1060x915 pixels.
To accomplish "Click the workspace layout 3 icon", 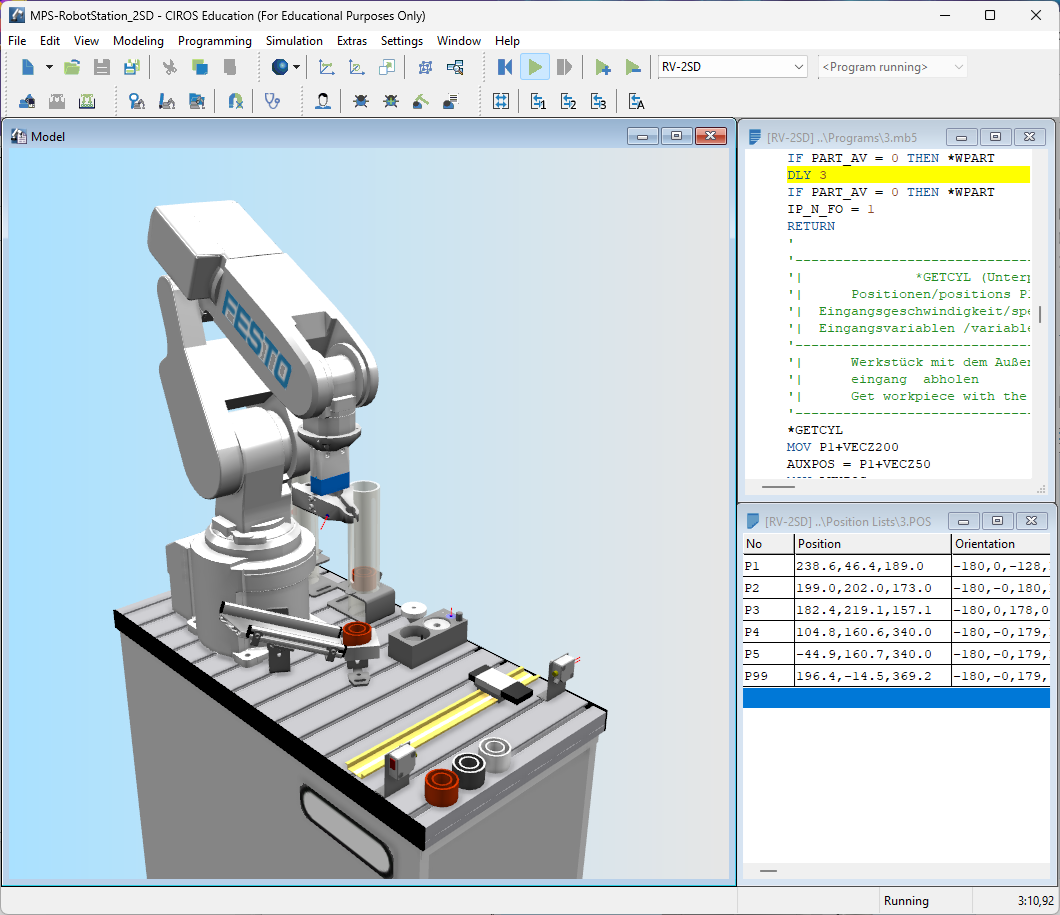I will pos(598,102).
